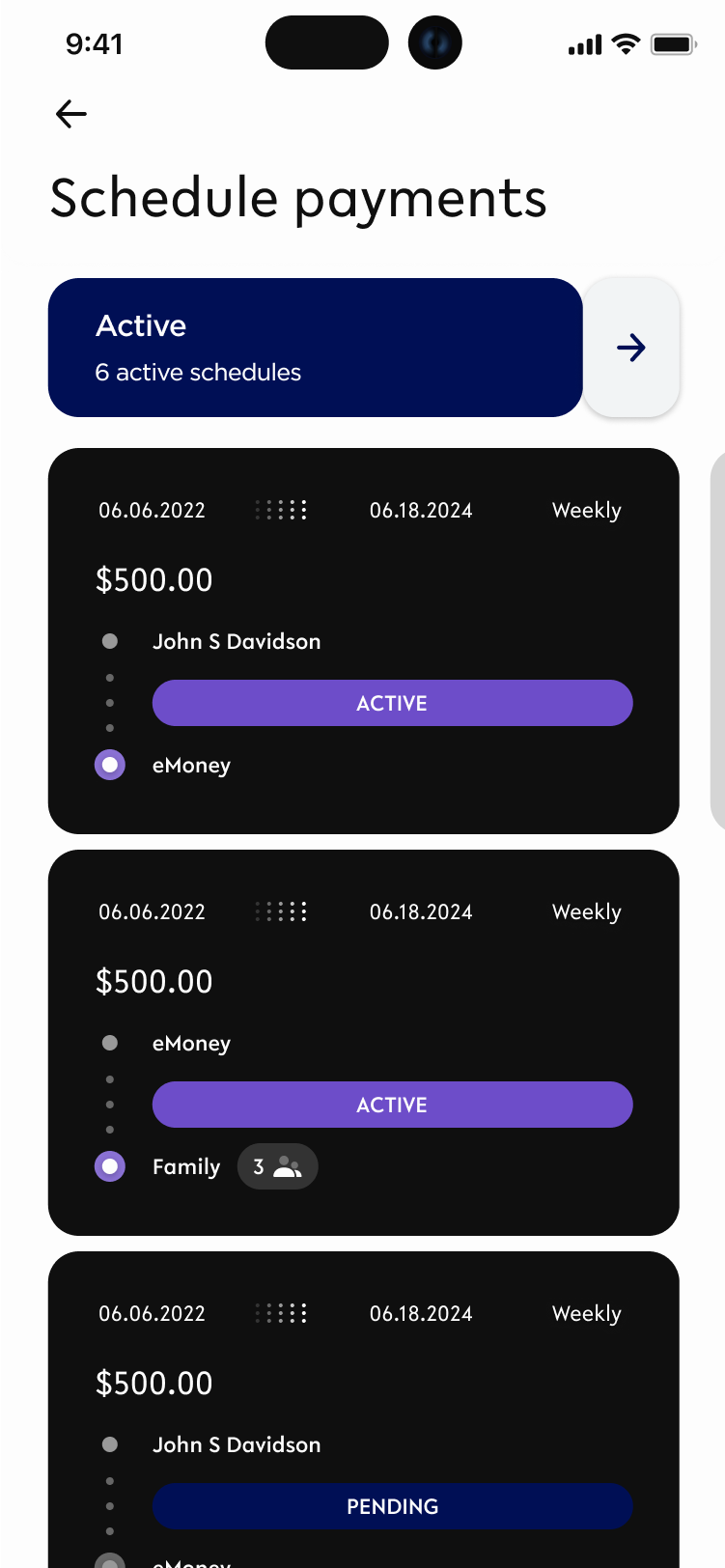
Task: Click the next arrow beside Active card
Action: pyautogui.click(x=631, y=348)
